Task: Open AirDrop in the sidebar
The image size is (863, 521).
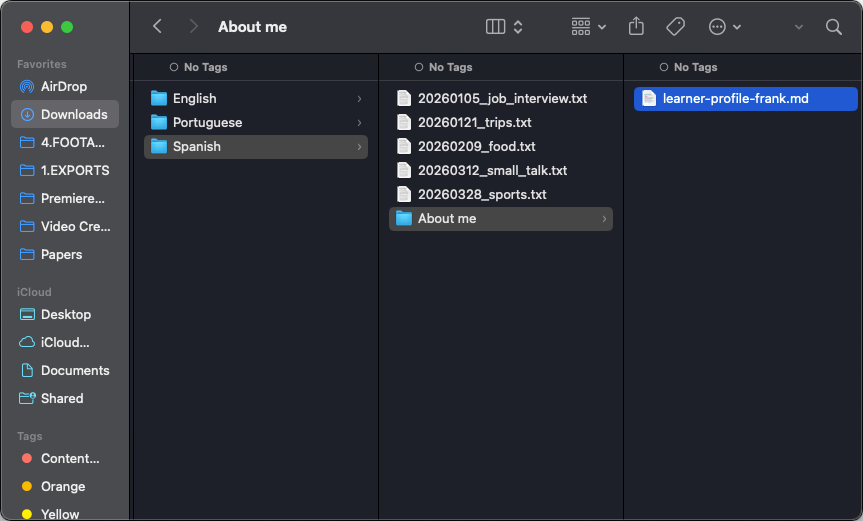Action: (x=64, y=86)
